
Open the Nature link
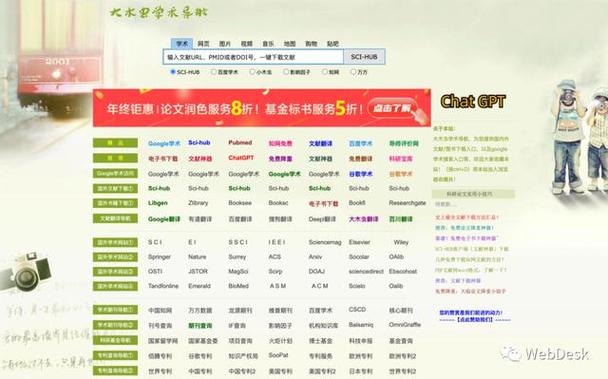[x=197, y=257]
